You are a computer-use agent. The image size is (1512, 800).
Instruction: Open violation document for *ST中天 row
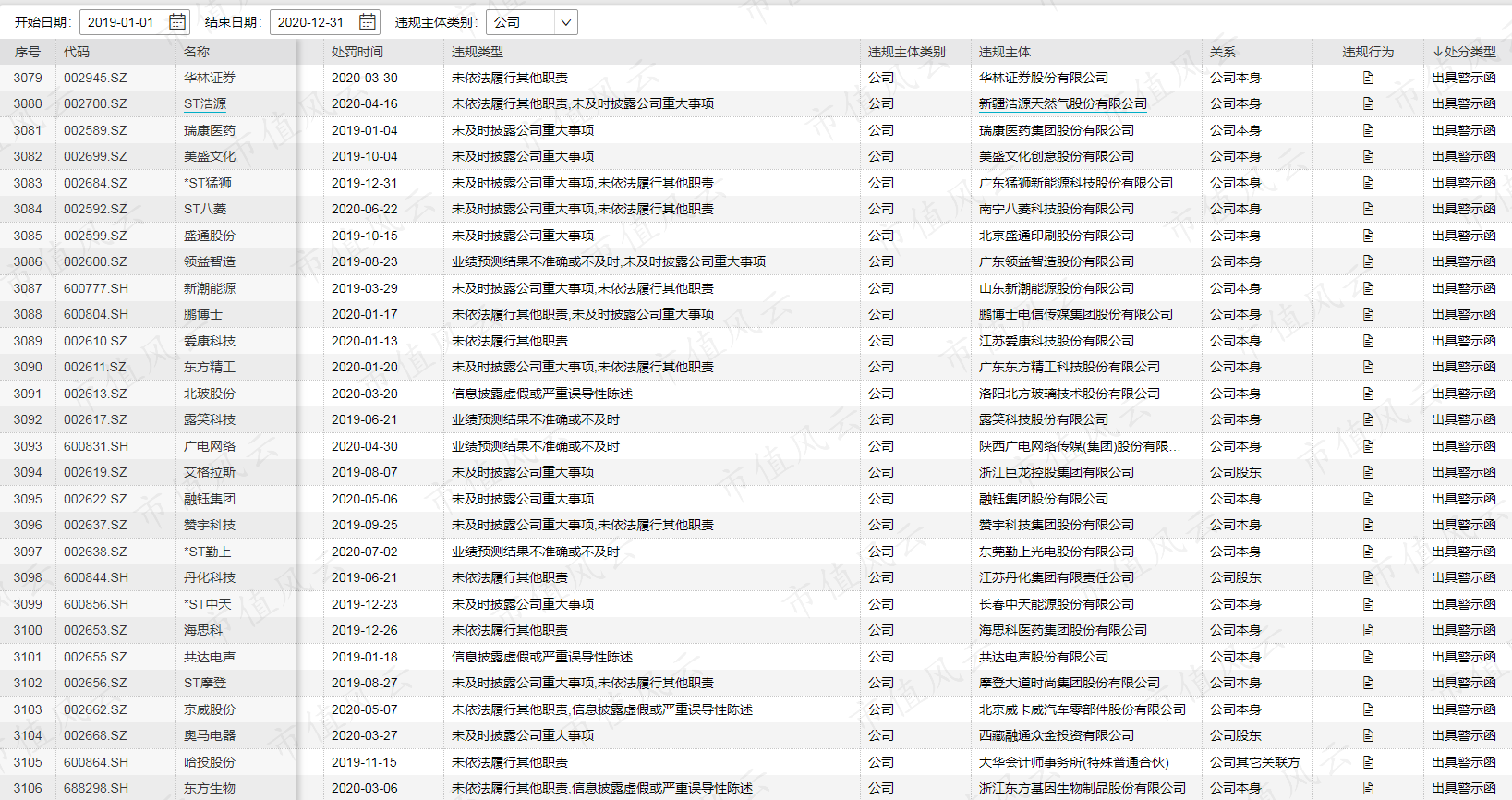tap(1368, 604)
